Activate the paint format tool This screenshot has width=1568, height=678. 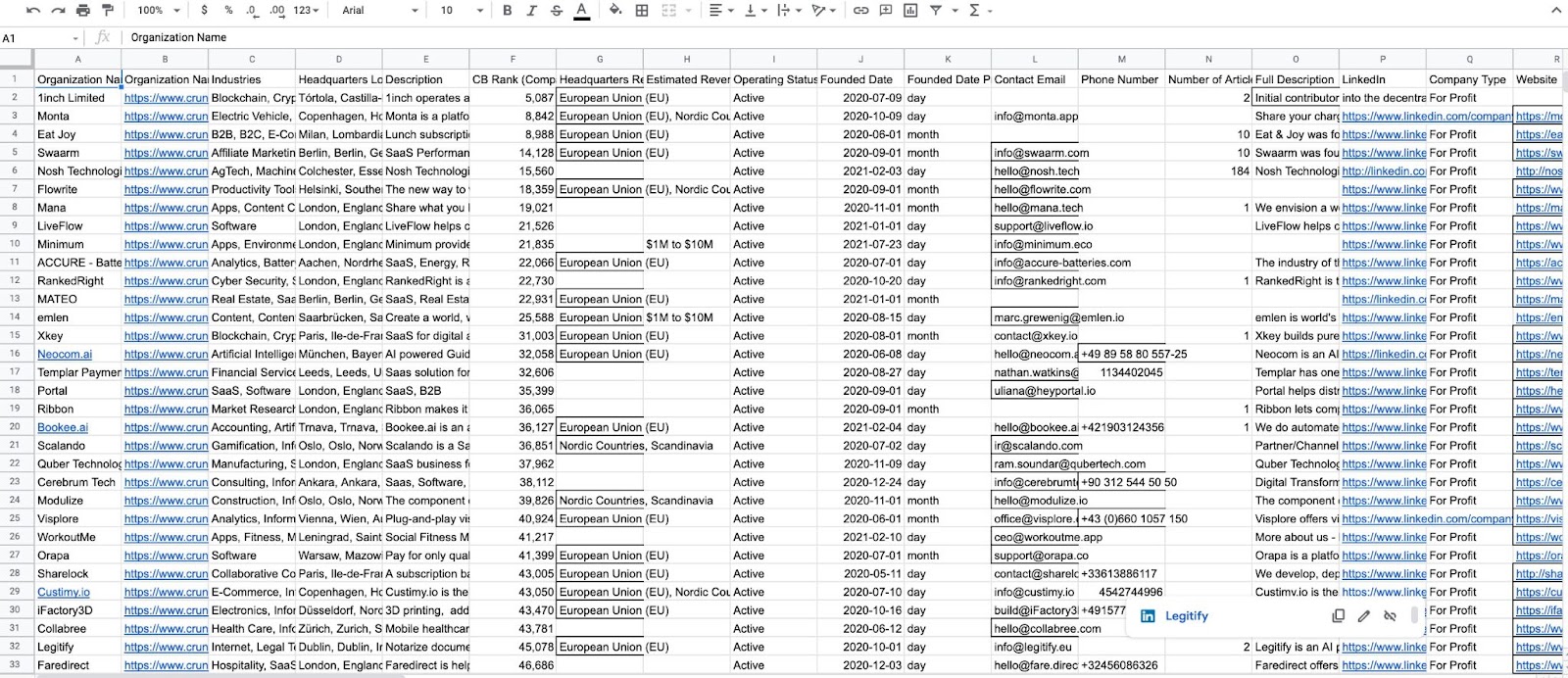[107, 10]
